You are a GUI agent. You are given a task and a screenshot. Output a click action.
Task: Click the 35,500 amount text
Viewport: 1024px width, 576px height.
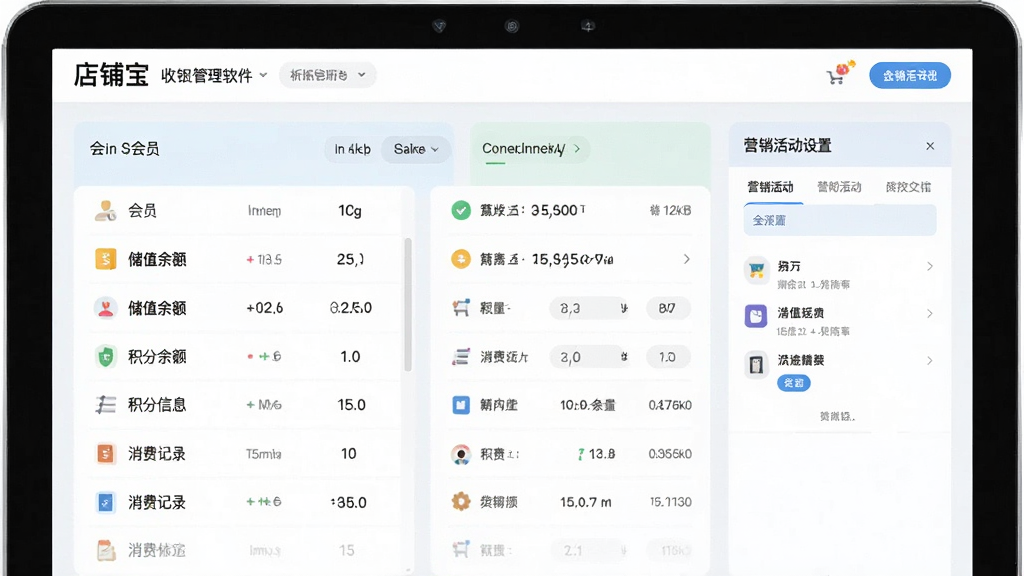pyautogui.click(x=554, y=210)
